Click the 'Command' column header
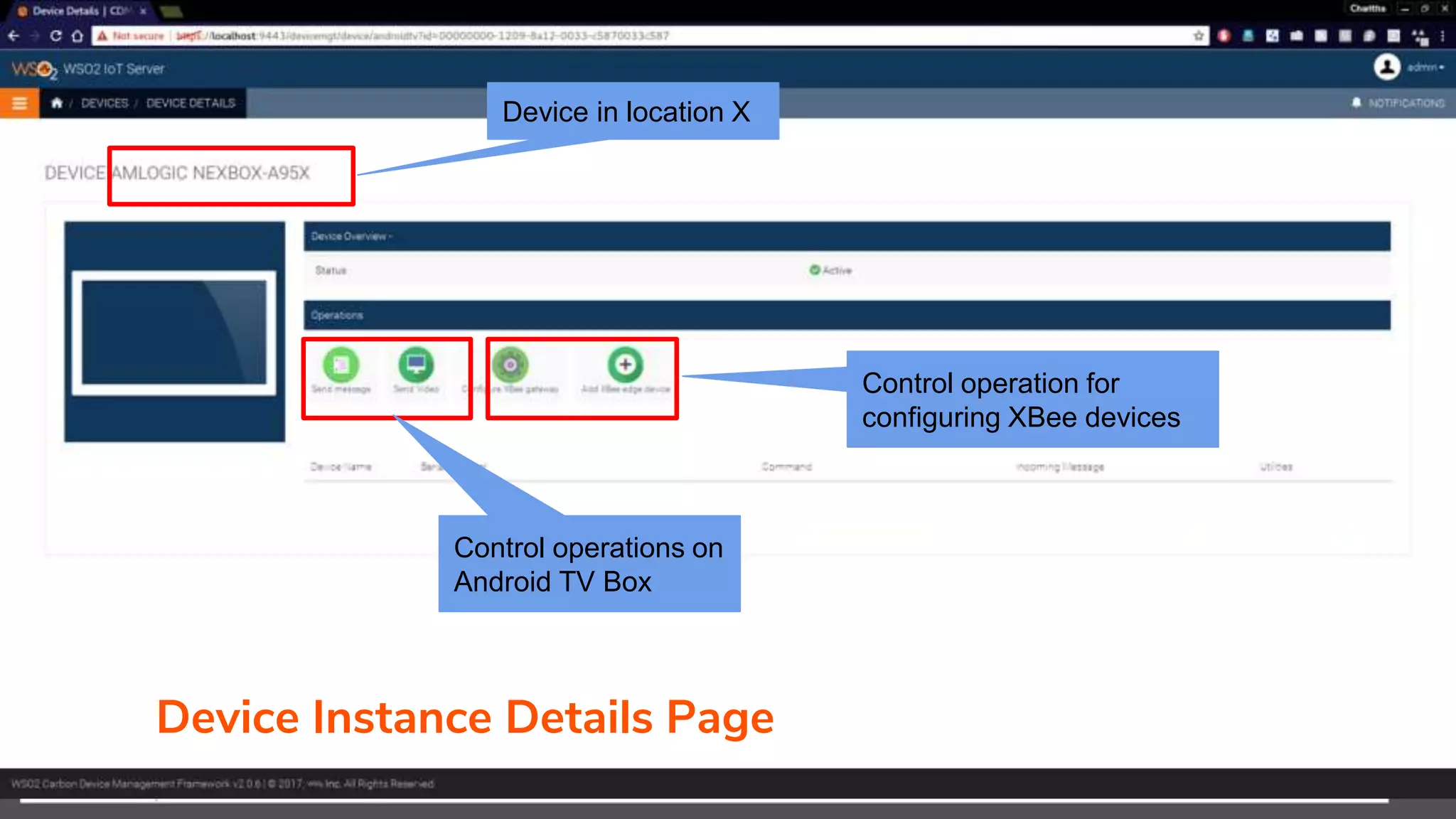The width and height of the screenshot is (1456, 819). coord(786,467)
